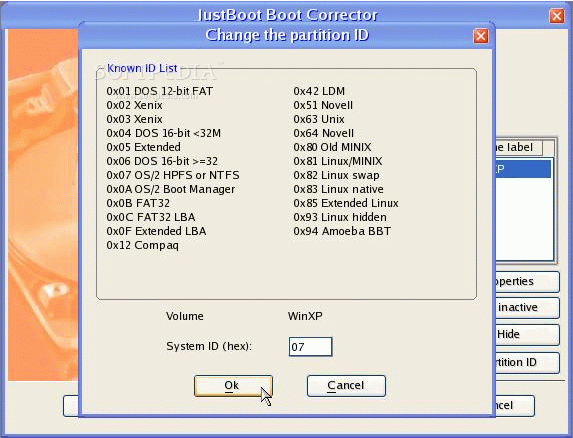Click the 0x63 Unix entry

(319, 119)
